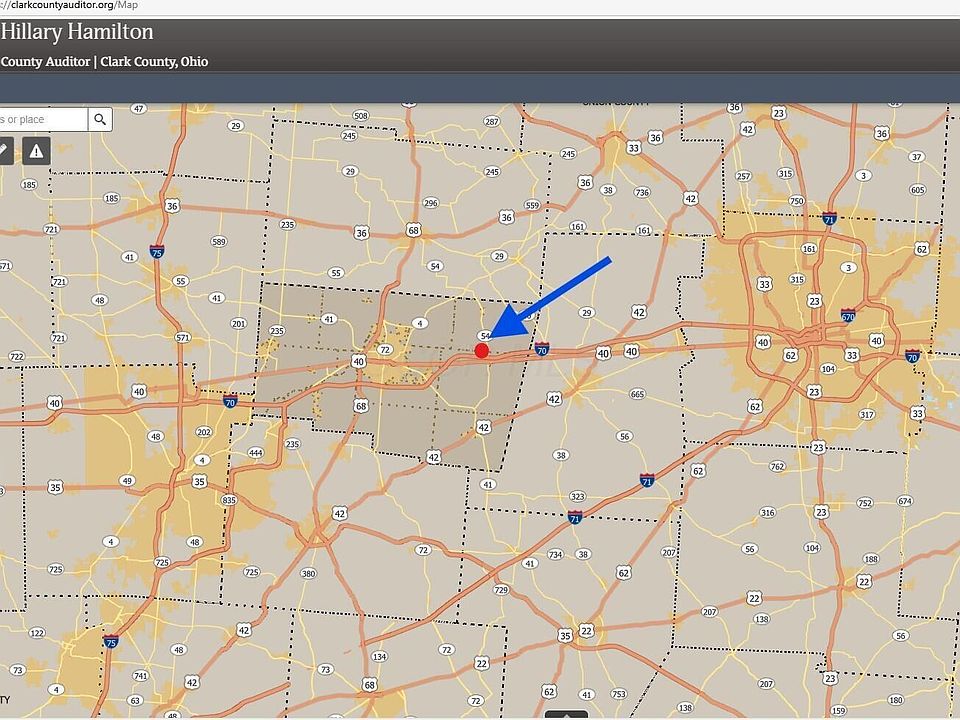Viewport: 960px width, 720px height.
Task: Click the route 750 label
Action: tap(797, 201)
